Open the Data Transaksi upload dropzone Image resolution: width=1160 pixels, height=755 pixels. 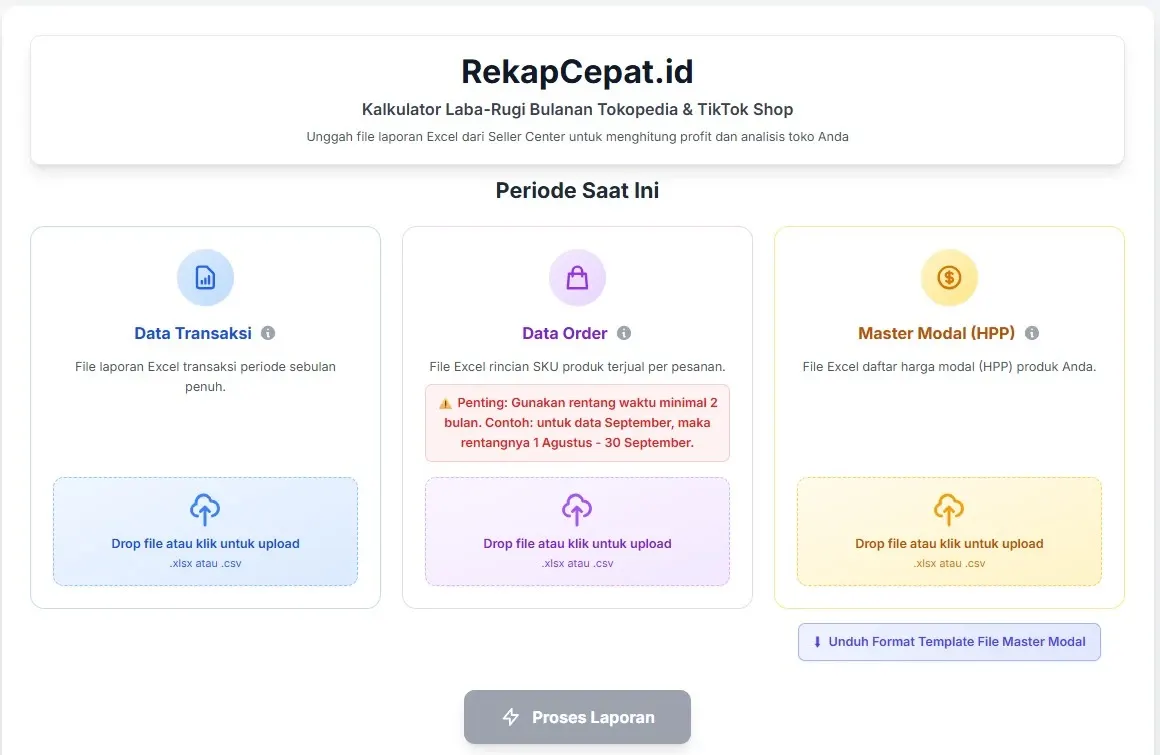click(205, 531)
